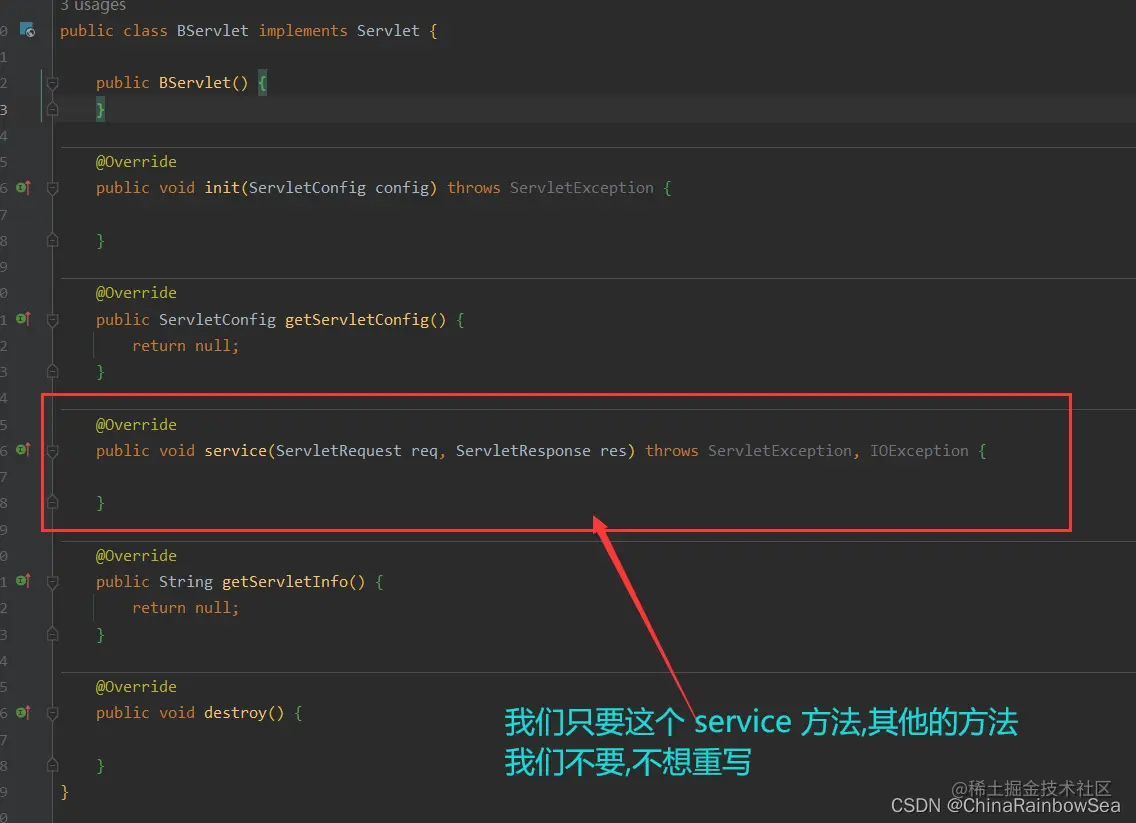Click @Override annotation above getServletConfig
The width and height of the screenshot is (1136, 823).
tap(136, 293)
